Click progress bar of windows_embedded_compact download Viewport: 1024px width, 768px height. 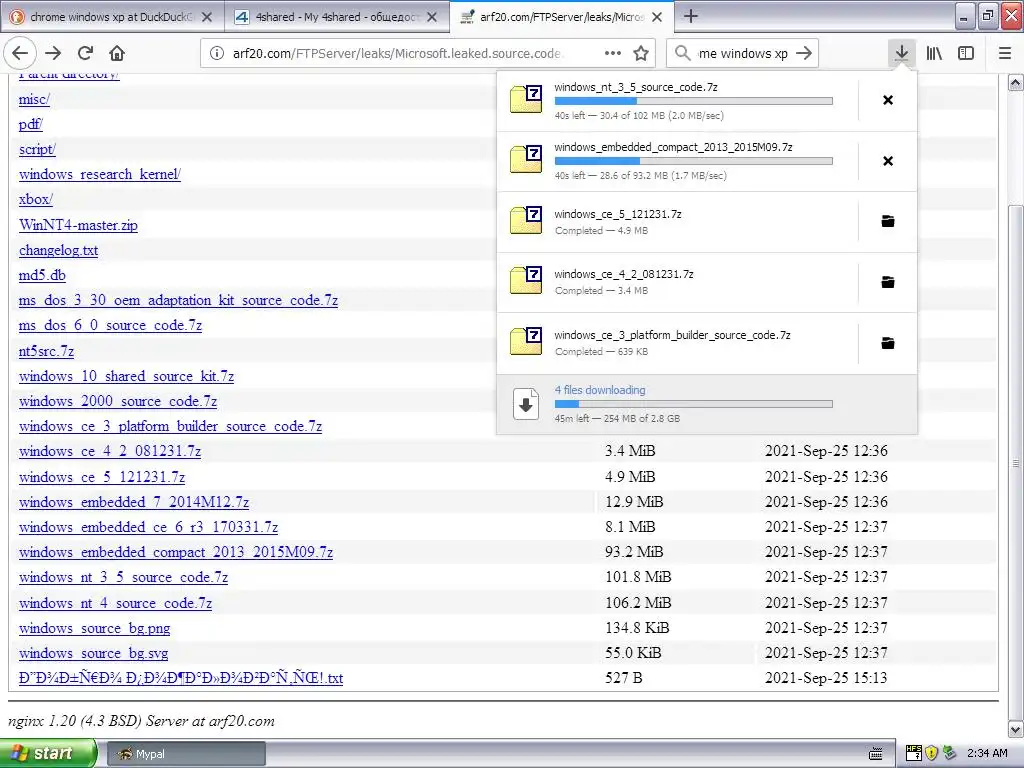[694, 161]
